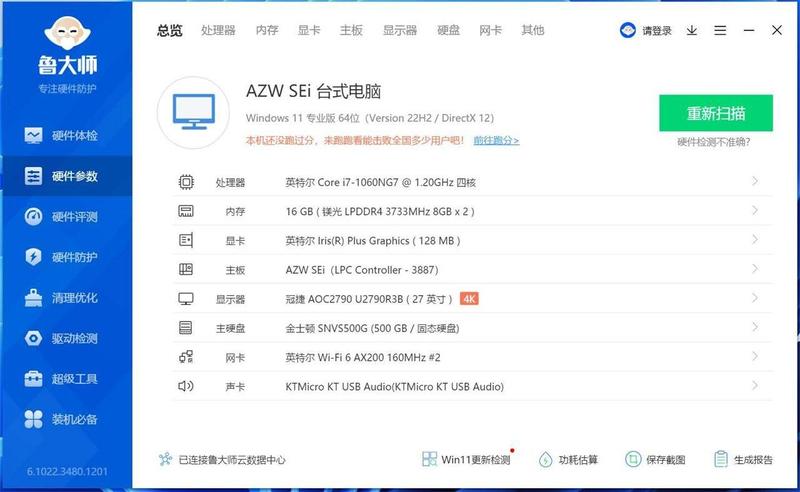800x492 pixels.
Task: Click the Wi-Fi 6 AX200 text
Action: [x=363, y=357]
